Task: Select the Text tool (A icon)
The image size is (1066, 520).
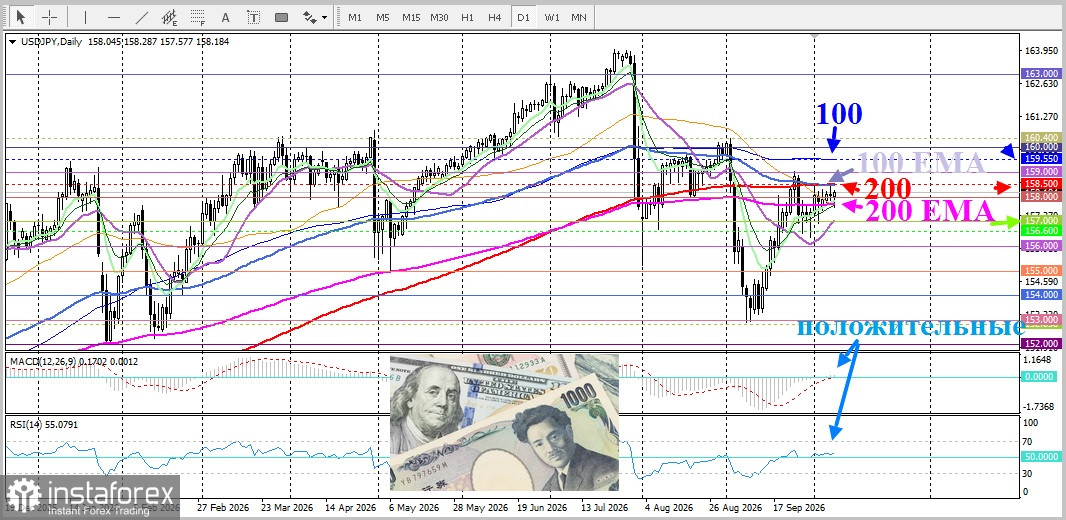Action: tap(226, 17)
